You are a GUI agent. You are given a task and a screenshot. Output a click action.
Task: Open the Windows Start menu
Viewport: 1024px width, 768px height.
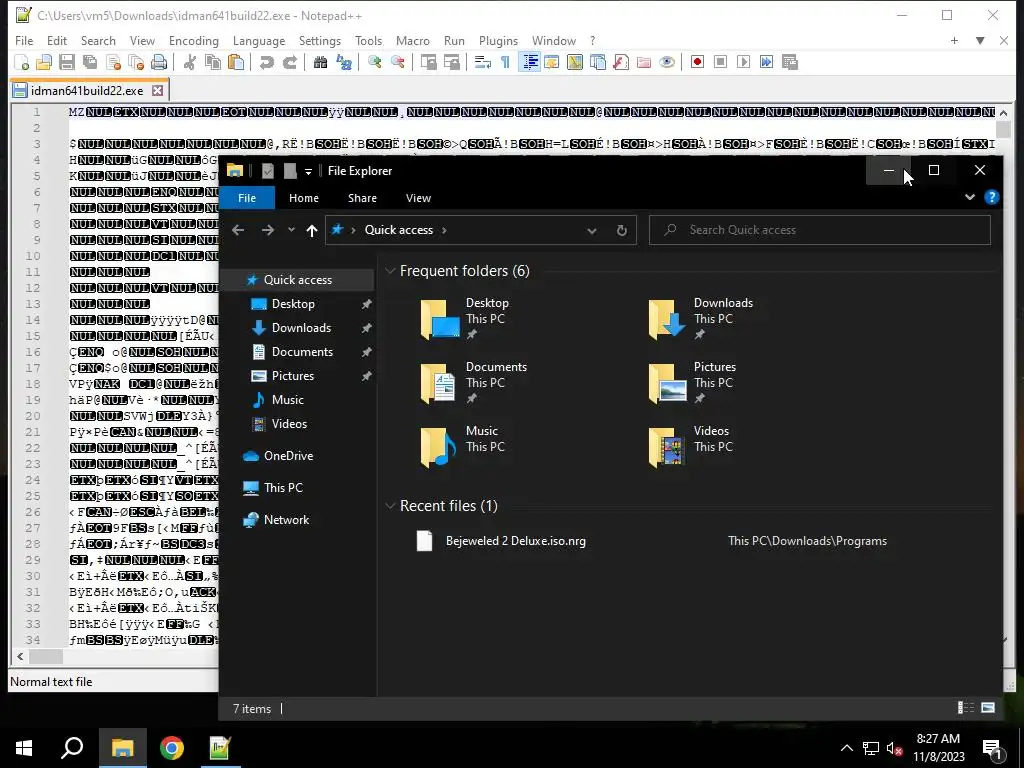[24, 748]
